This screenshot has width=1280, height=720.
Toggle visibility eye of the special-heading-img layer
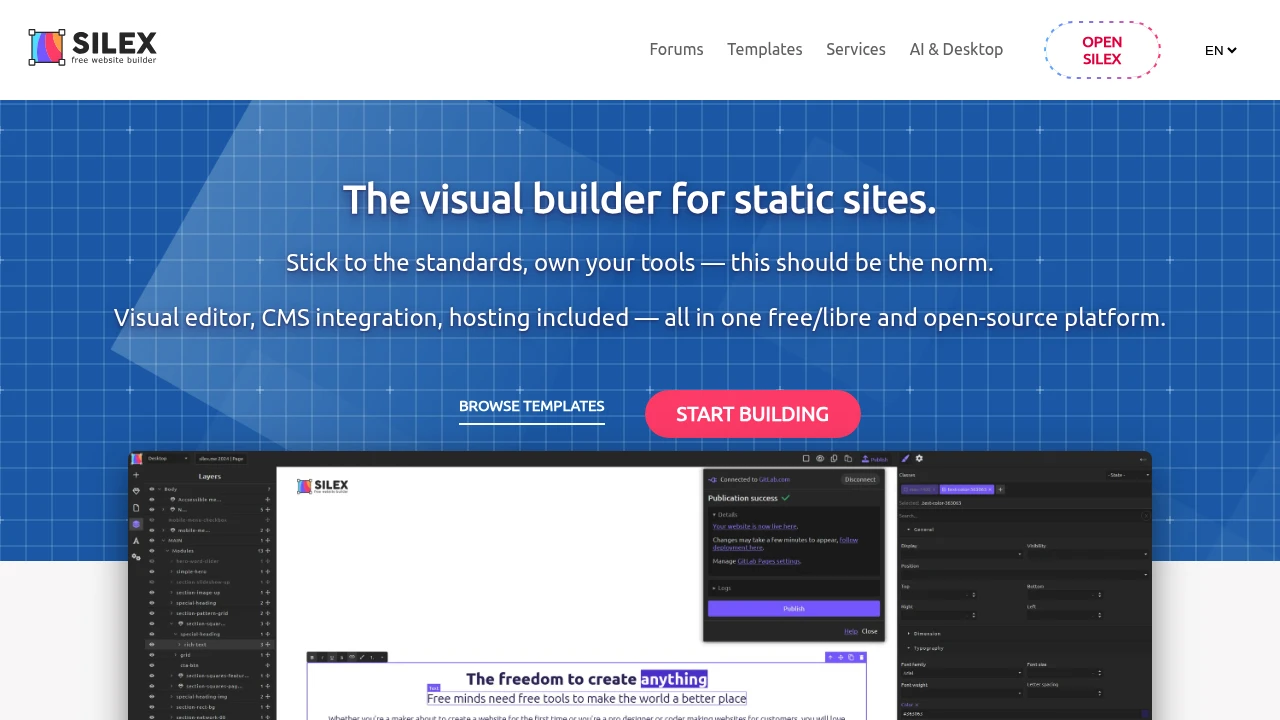click(x=152, y=697)
